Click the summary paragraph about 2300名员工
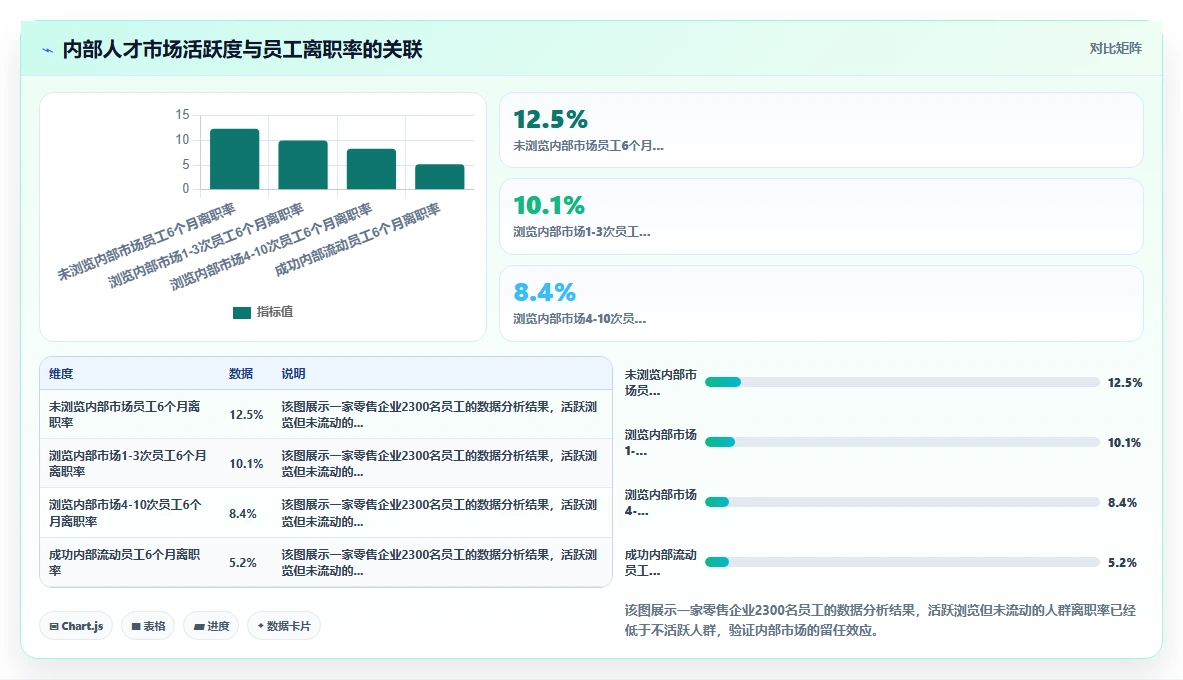 click(880, 620)
